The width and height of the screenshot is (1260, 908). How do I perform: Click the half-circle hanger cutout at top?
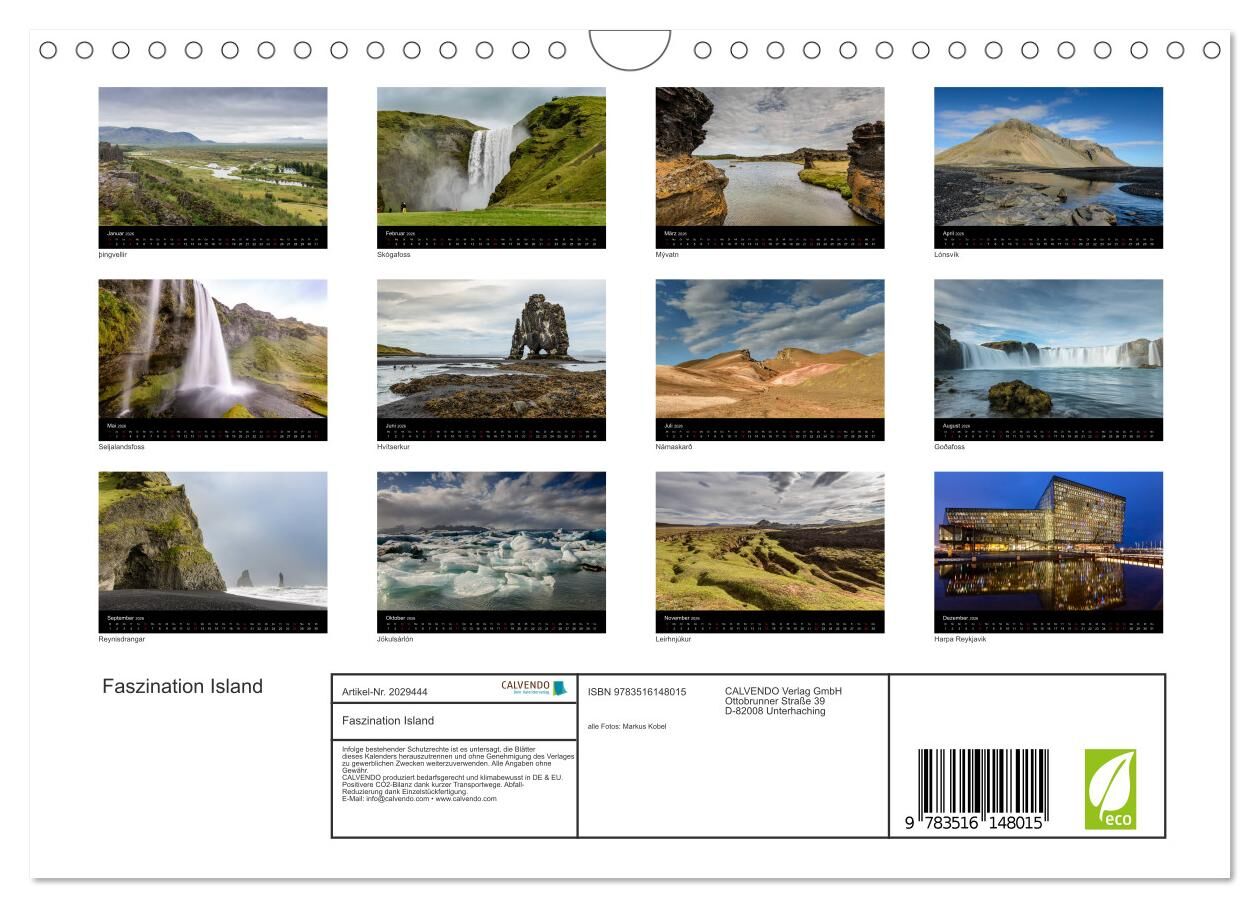tap(630, 48)
